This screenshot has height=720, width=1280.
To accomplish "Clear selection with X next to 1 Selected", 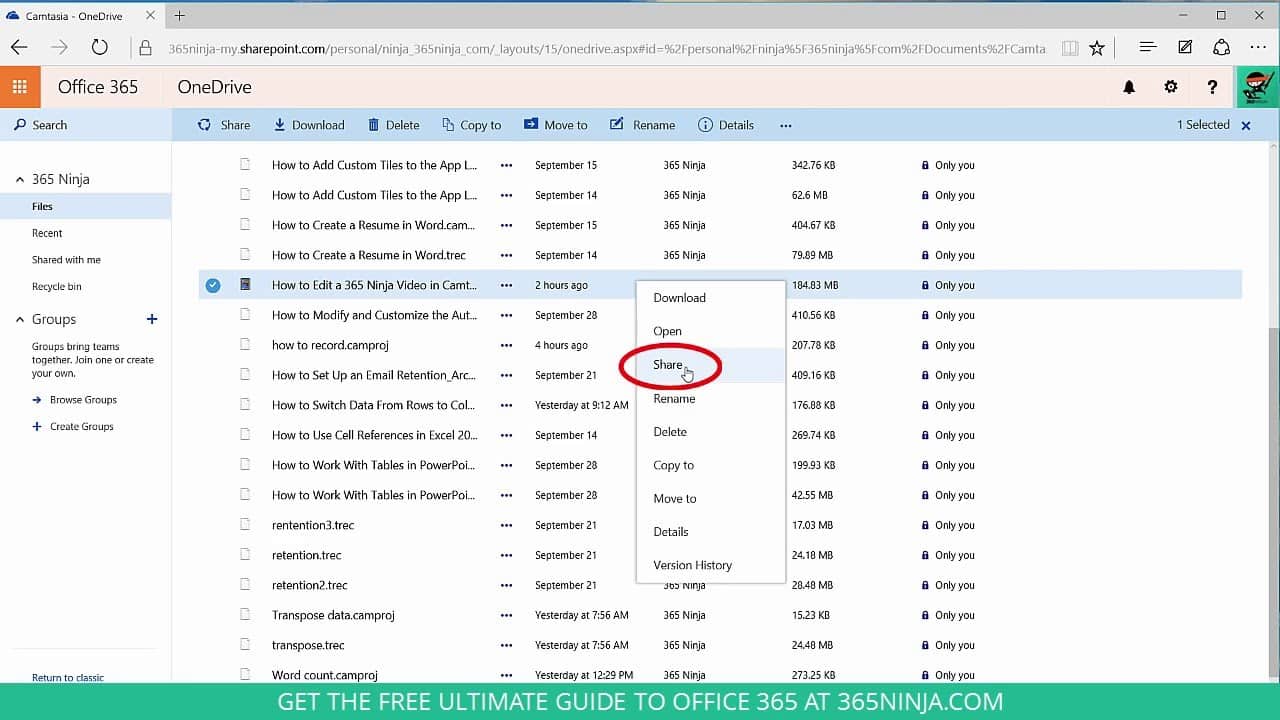I will (1246, 125).
